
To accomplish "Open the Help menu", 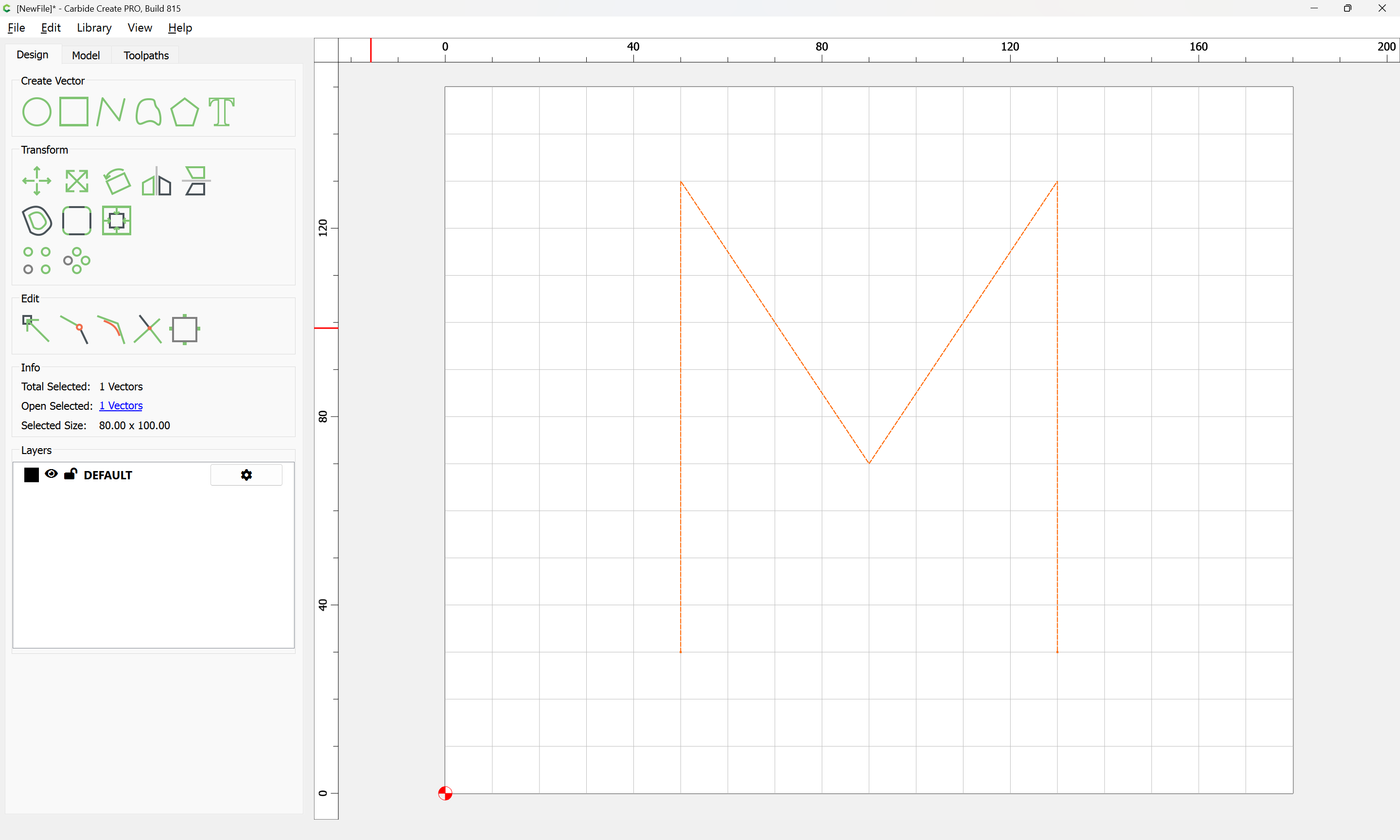I will 180,28.
